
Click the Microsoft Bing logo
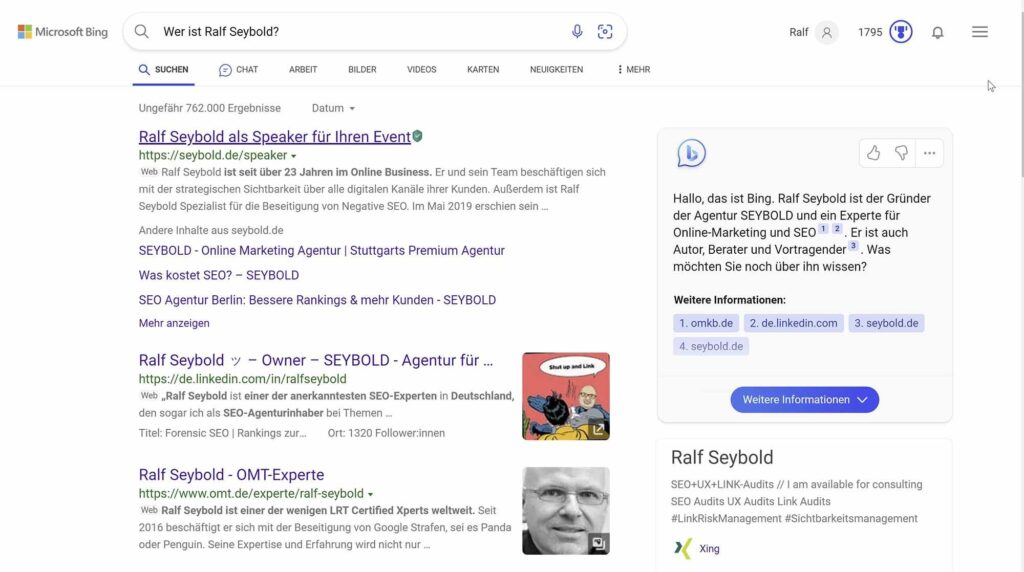pyautogui.click(x=63, y=31)
